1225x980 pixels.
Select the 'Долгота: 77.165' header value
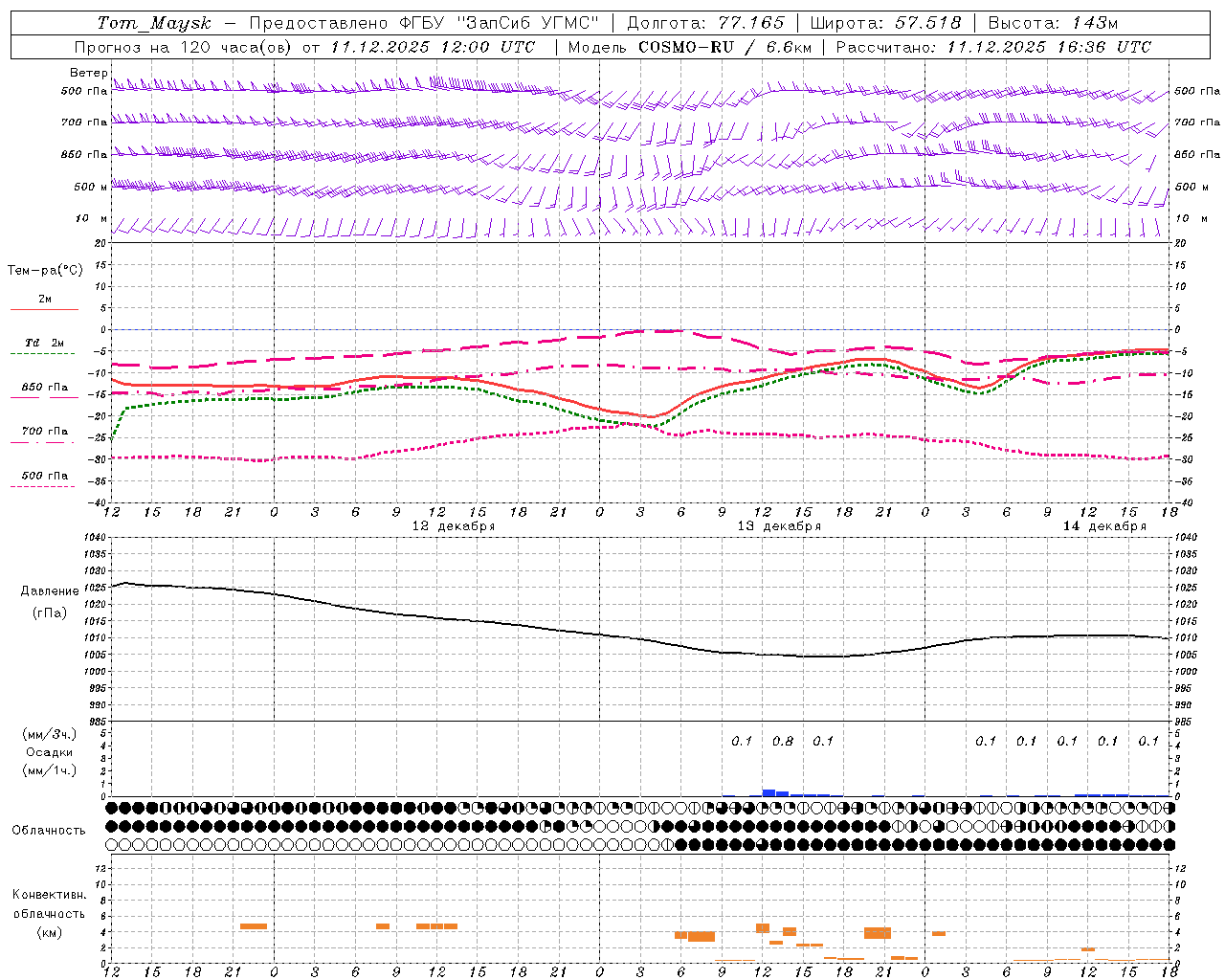tap(705, 23)
